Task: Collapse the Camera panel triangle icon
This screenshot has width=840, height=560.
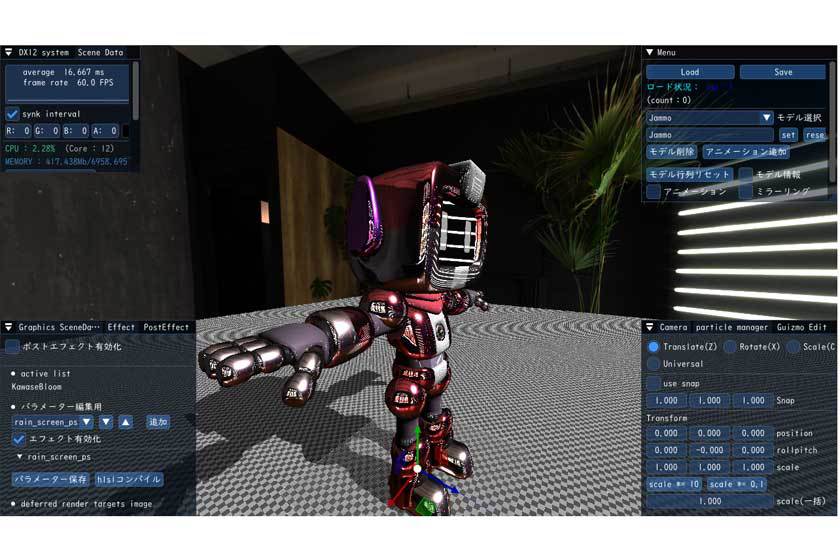Action: click(649, 327)
